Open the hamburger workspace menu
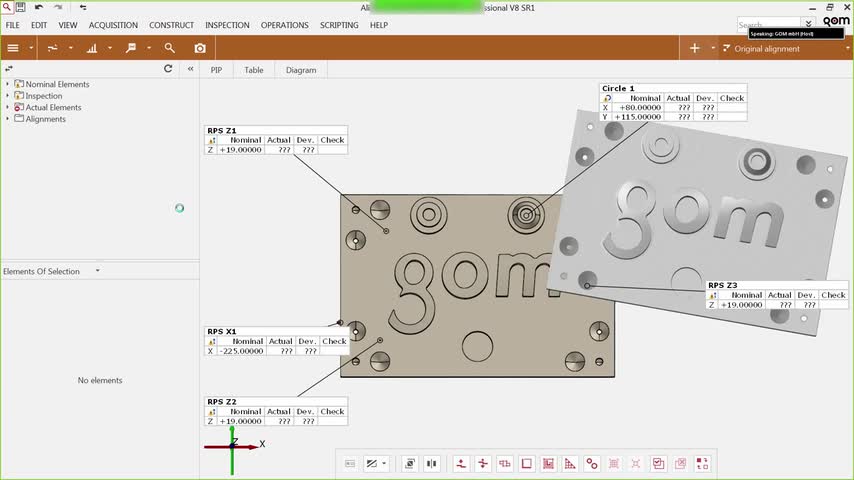 click(x=13, y=48)
